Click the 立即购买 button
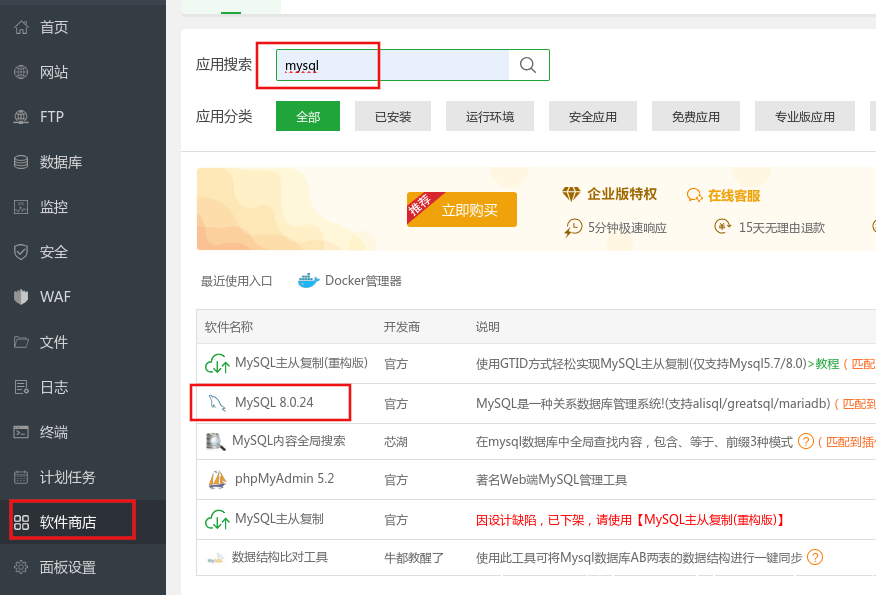876x595 pixels. (462, 210)
